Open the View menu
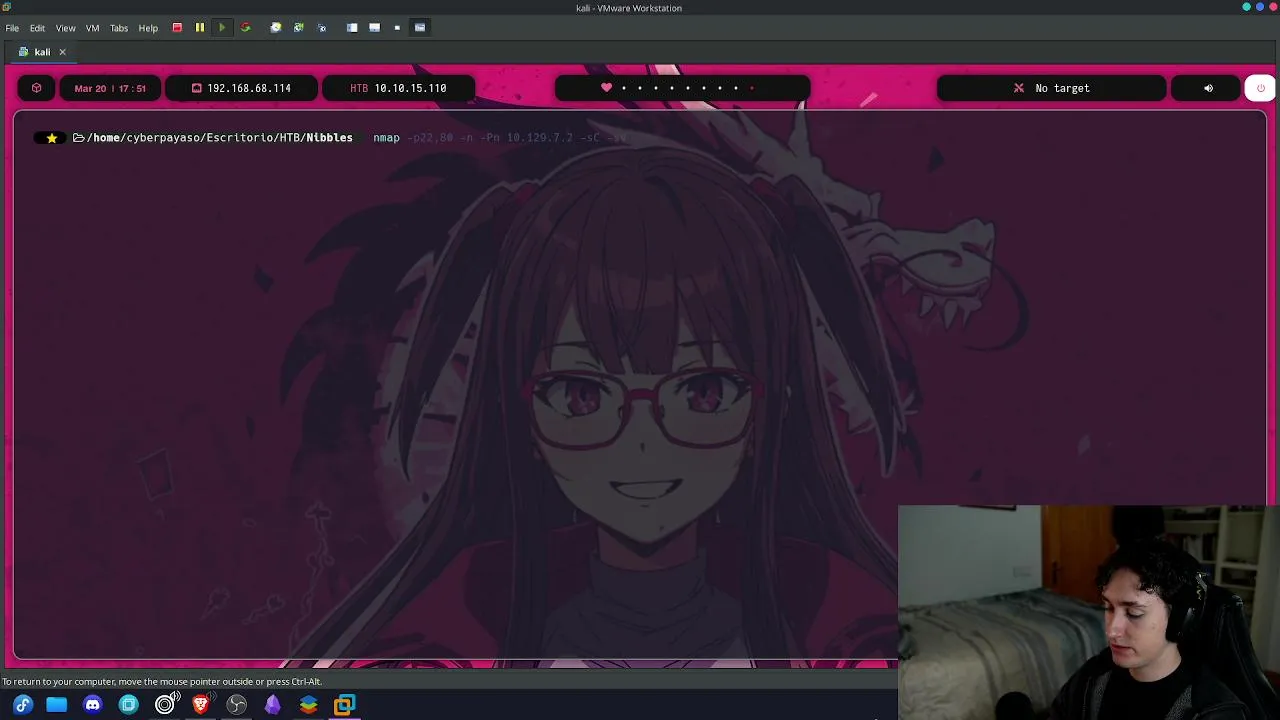This screenshot has height=720, width=1280. click(65, 28)
